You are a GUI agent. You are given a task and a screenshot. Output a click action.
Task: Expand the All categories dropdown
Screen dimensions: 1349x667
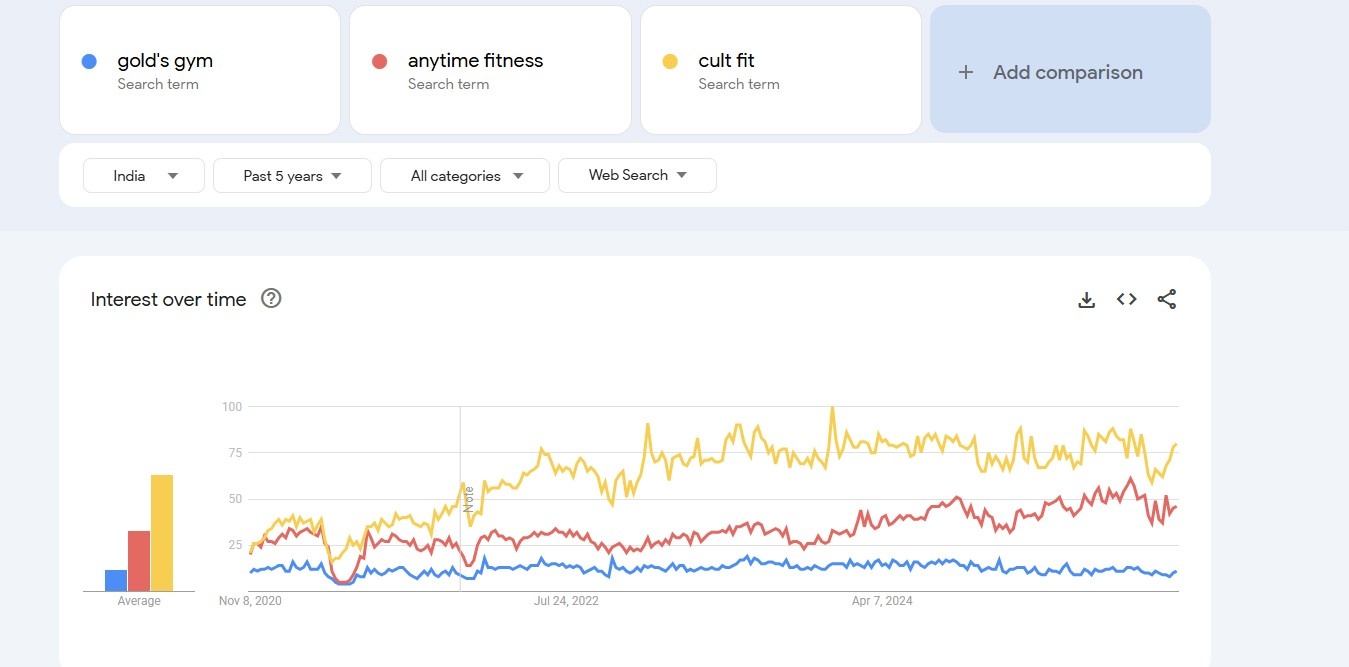465,176
